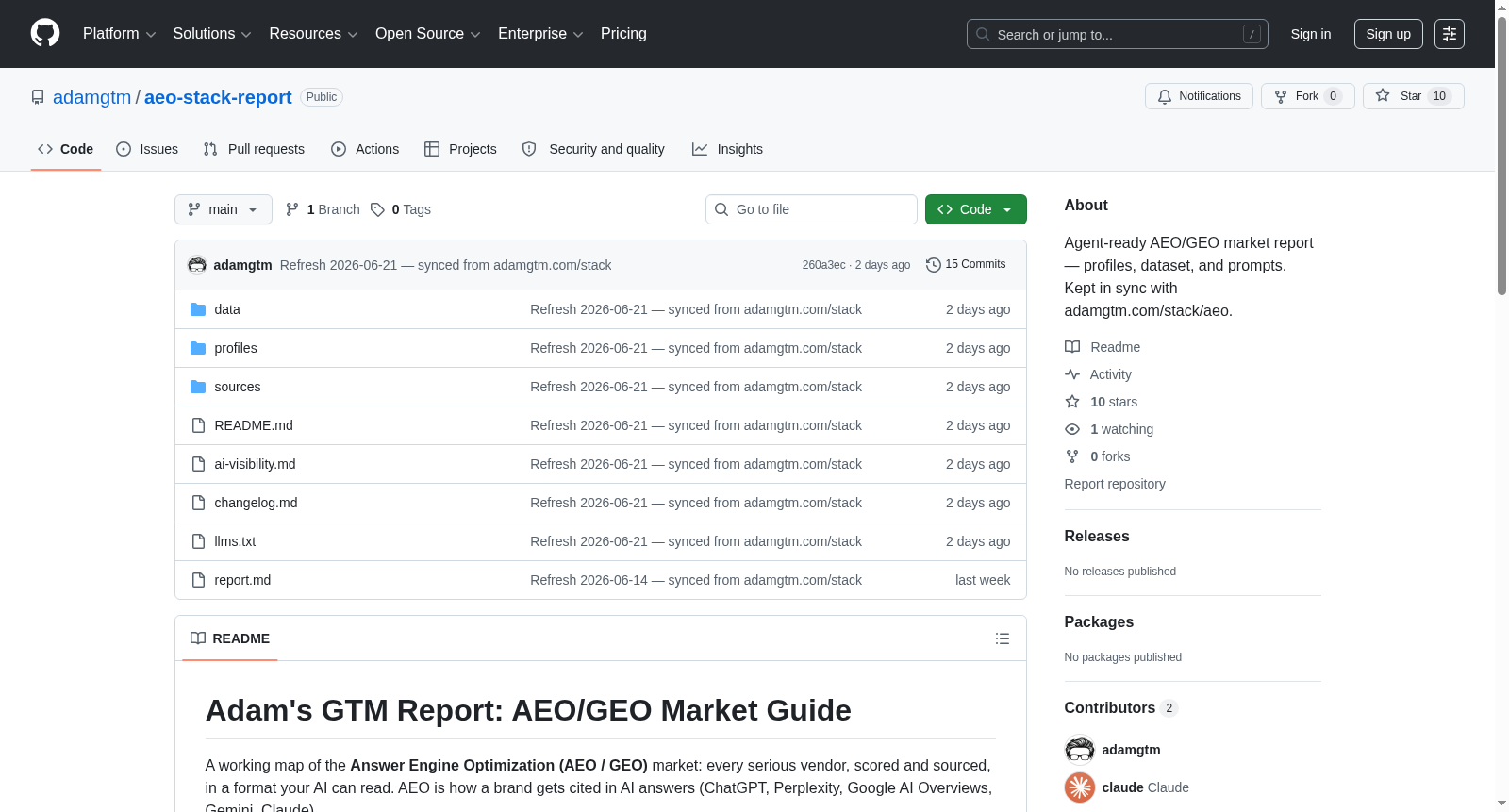Expand the Platform menu
Image resolution: width=1509 pixels, height=812 pixels.
click(119, 34)
